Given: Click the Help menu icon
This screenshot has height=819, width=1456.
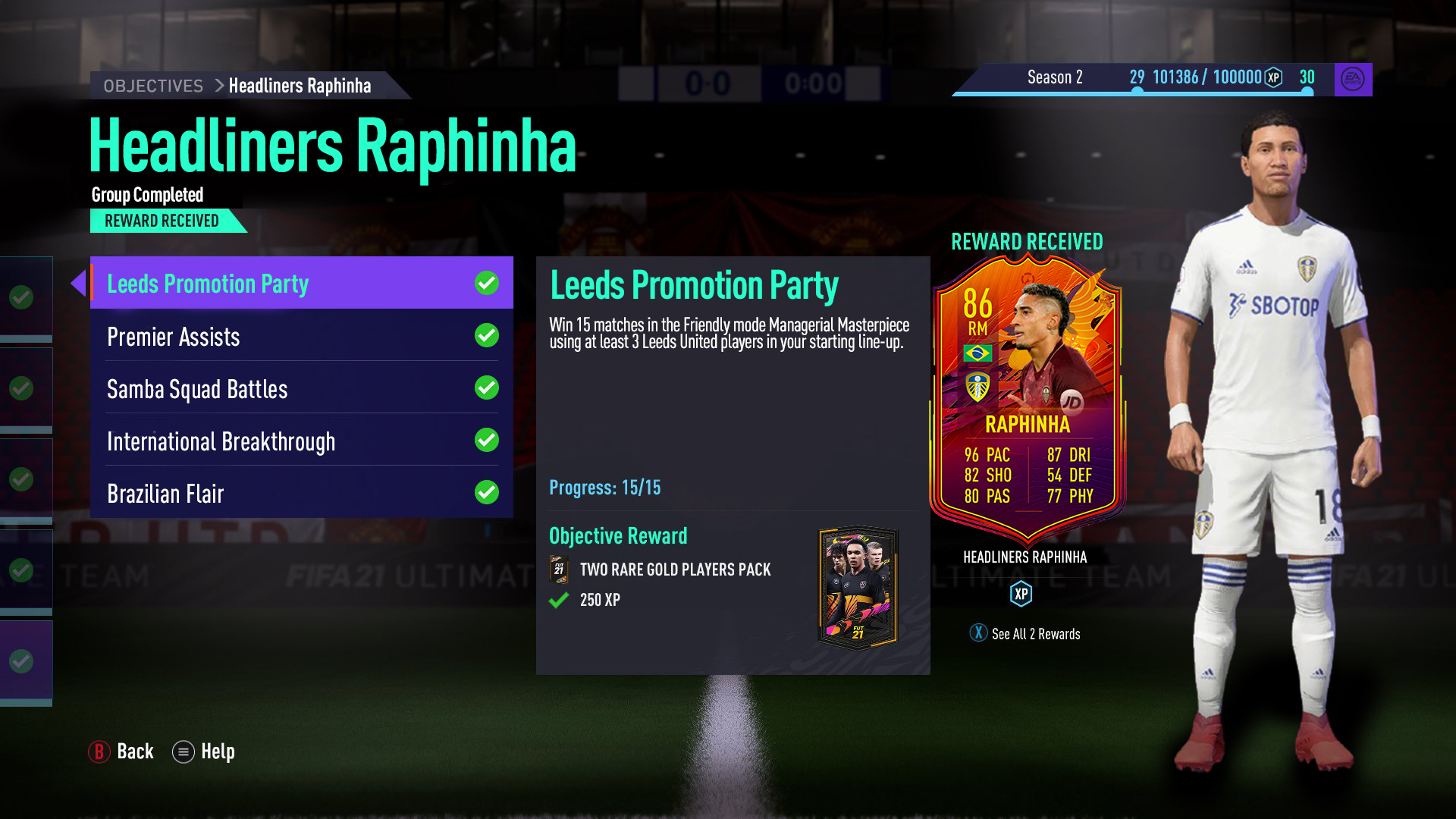Looking at the screenshot, I should [184, 752].
